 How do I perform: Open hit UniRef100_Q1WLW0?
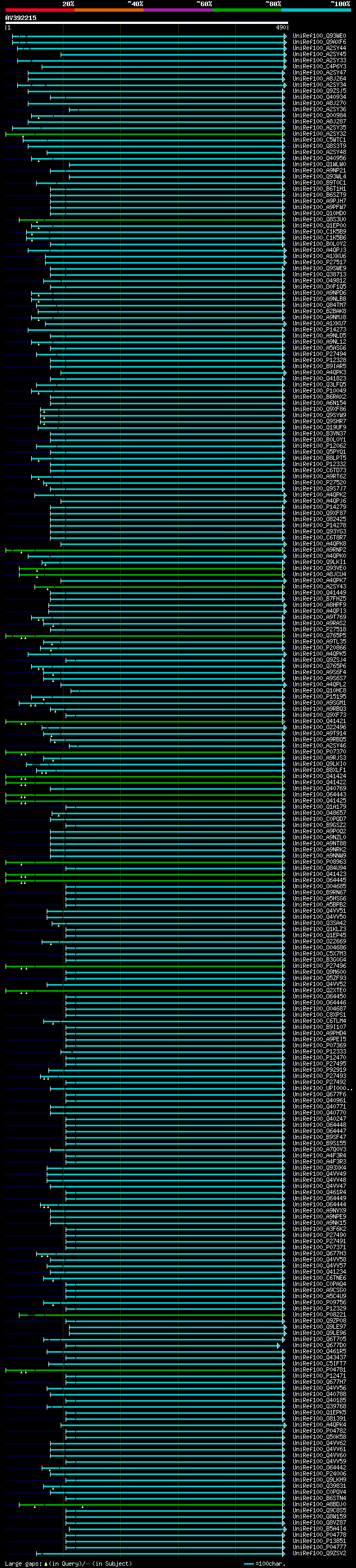319,164
